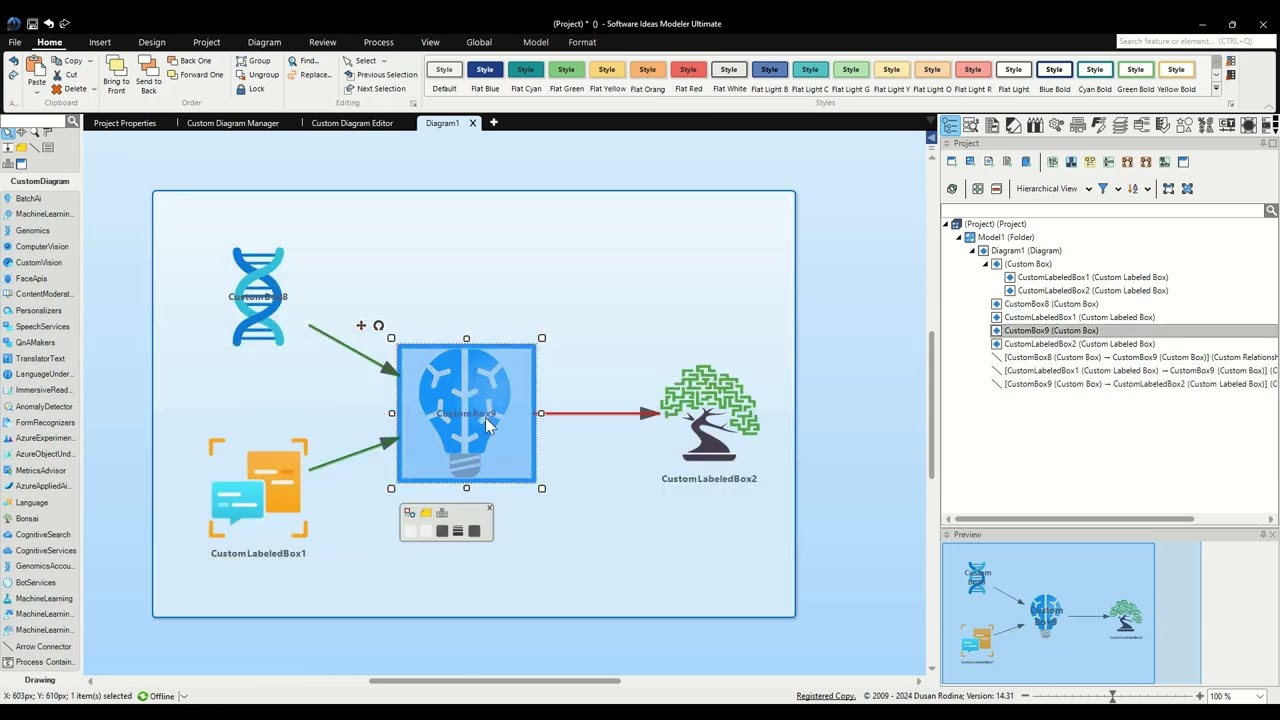Close the floating quick toolbar
Image resolution: width=1280 pixels, height=720 pixels.
click(x=489, y=508)
